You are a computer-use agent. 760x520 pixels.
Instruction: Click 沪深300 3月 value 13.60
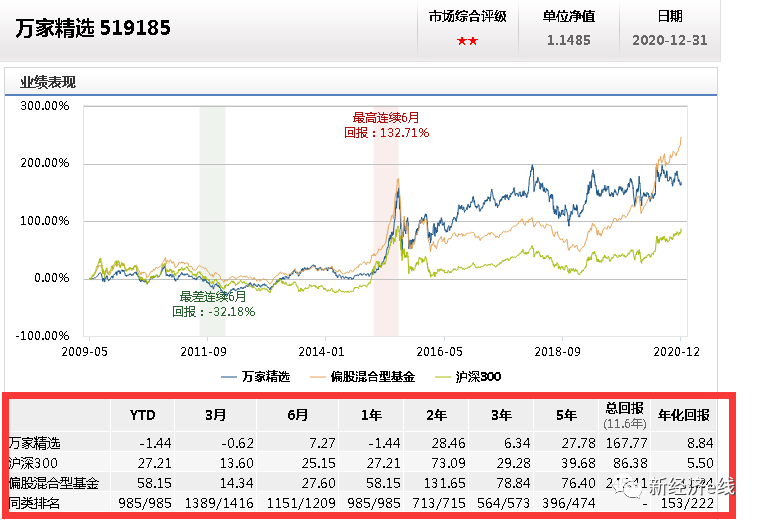(x=237, y=463)
